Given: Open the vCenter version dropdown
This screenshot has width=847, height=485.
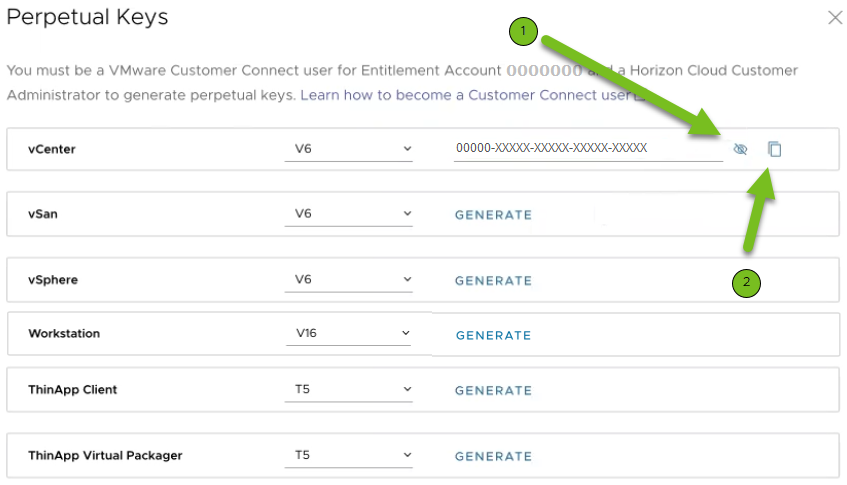Looking at the screenshot, I should (348, 149).
